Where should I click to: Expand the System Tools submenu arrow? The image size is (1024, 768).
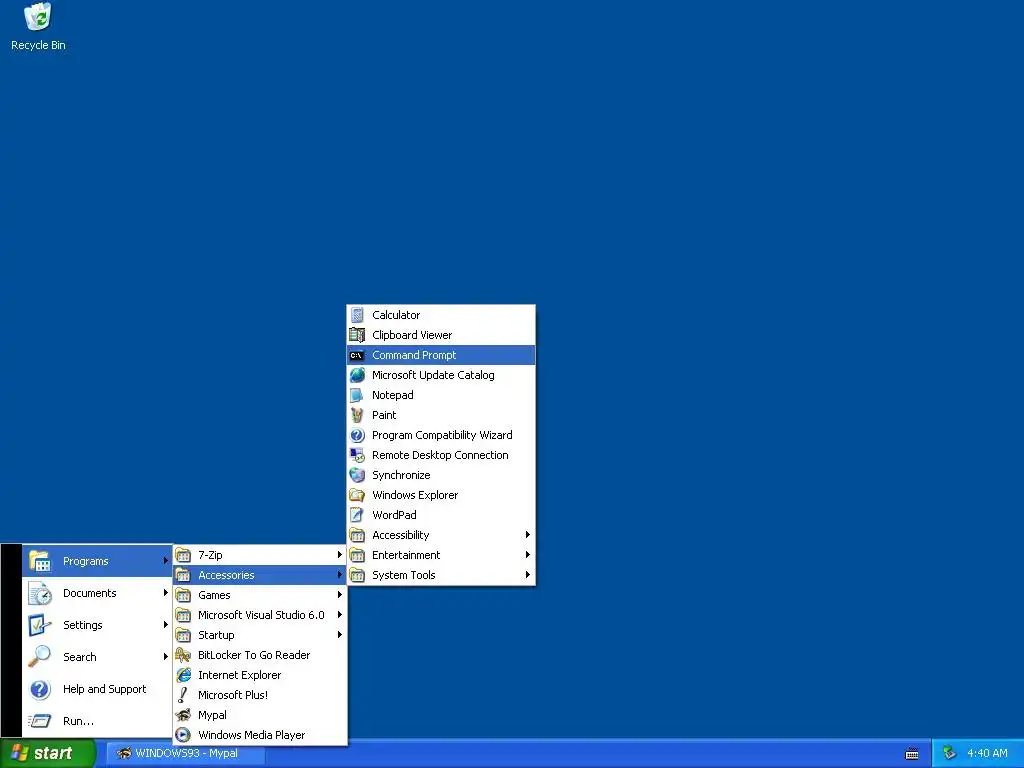pos(528,575)
